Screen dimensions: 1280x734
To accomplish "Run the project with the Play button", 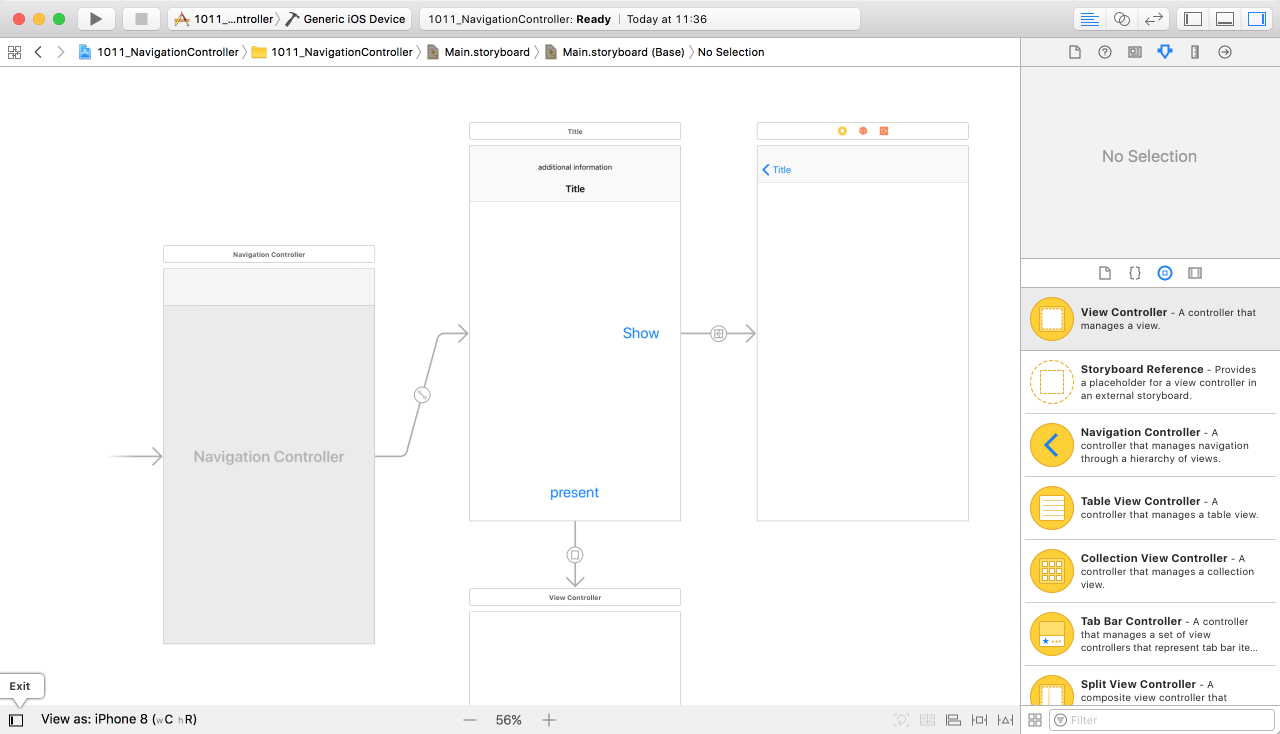I will pyautogui.click(x=96, y=19).
